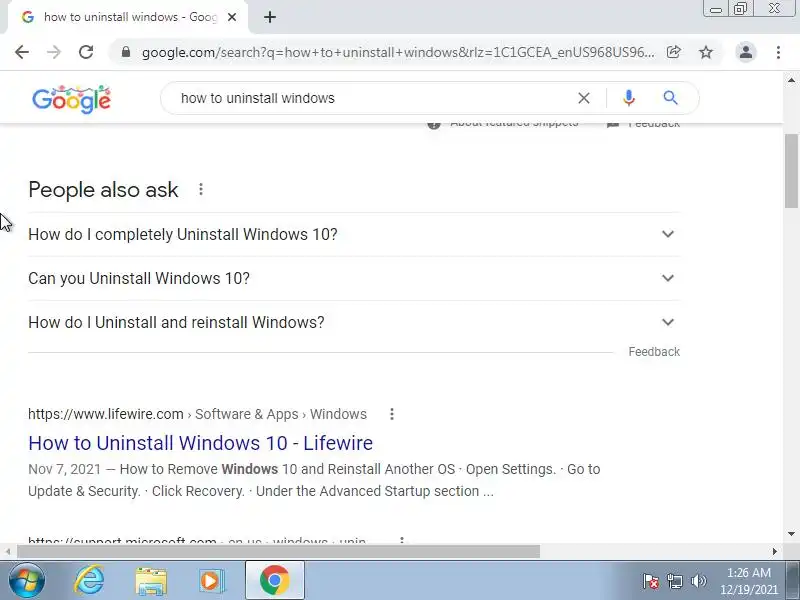Bookmark this page with the star

tap(706, 52)
